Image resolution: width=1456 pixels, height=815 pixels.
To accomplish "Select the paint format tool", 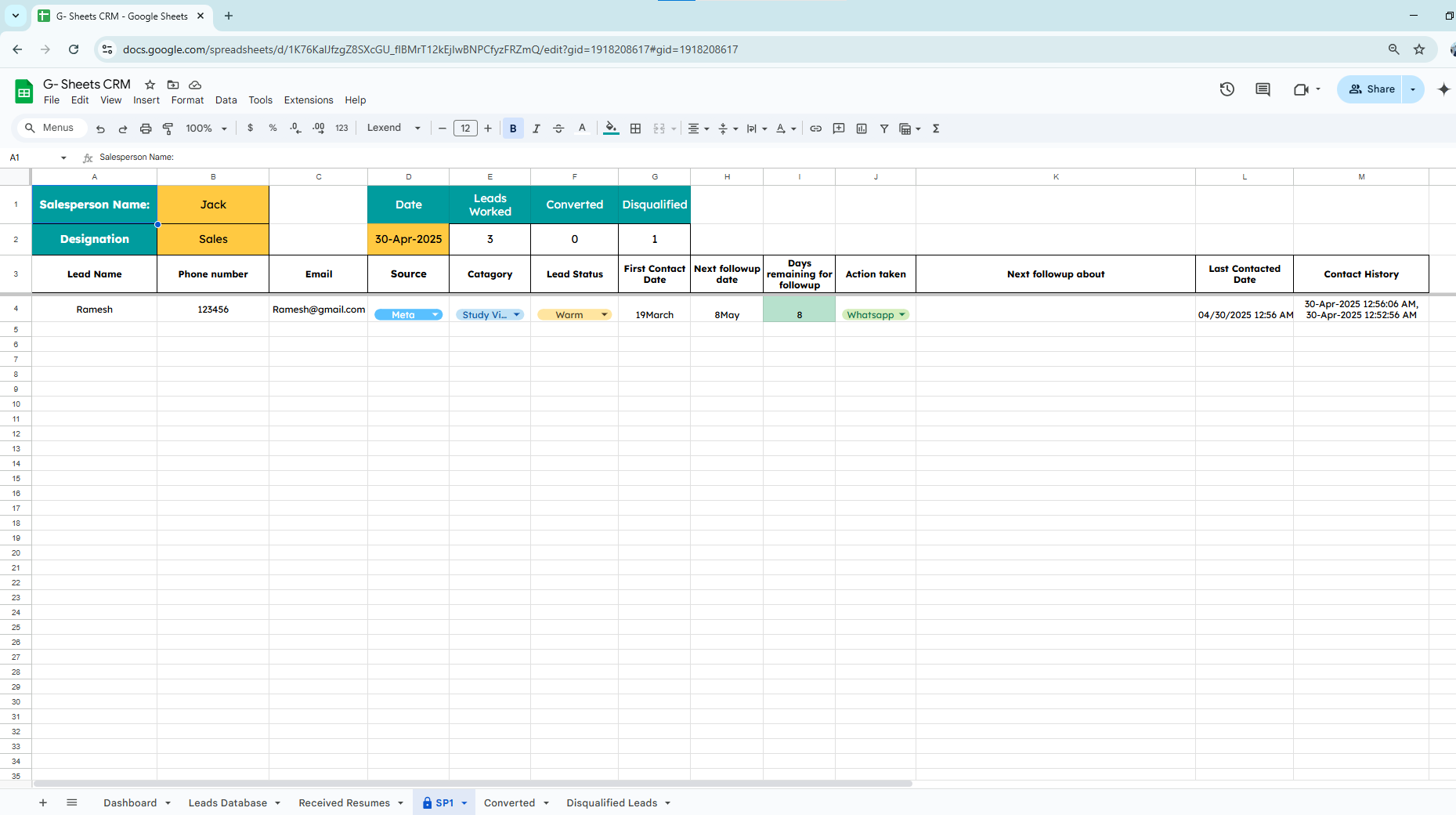I will [168, 129].
